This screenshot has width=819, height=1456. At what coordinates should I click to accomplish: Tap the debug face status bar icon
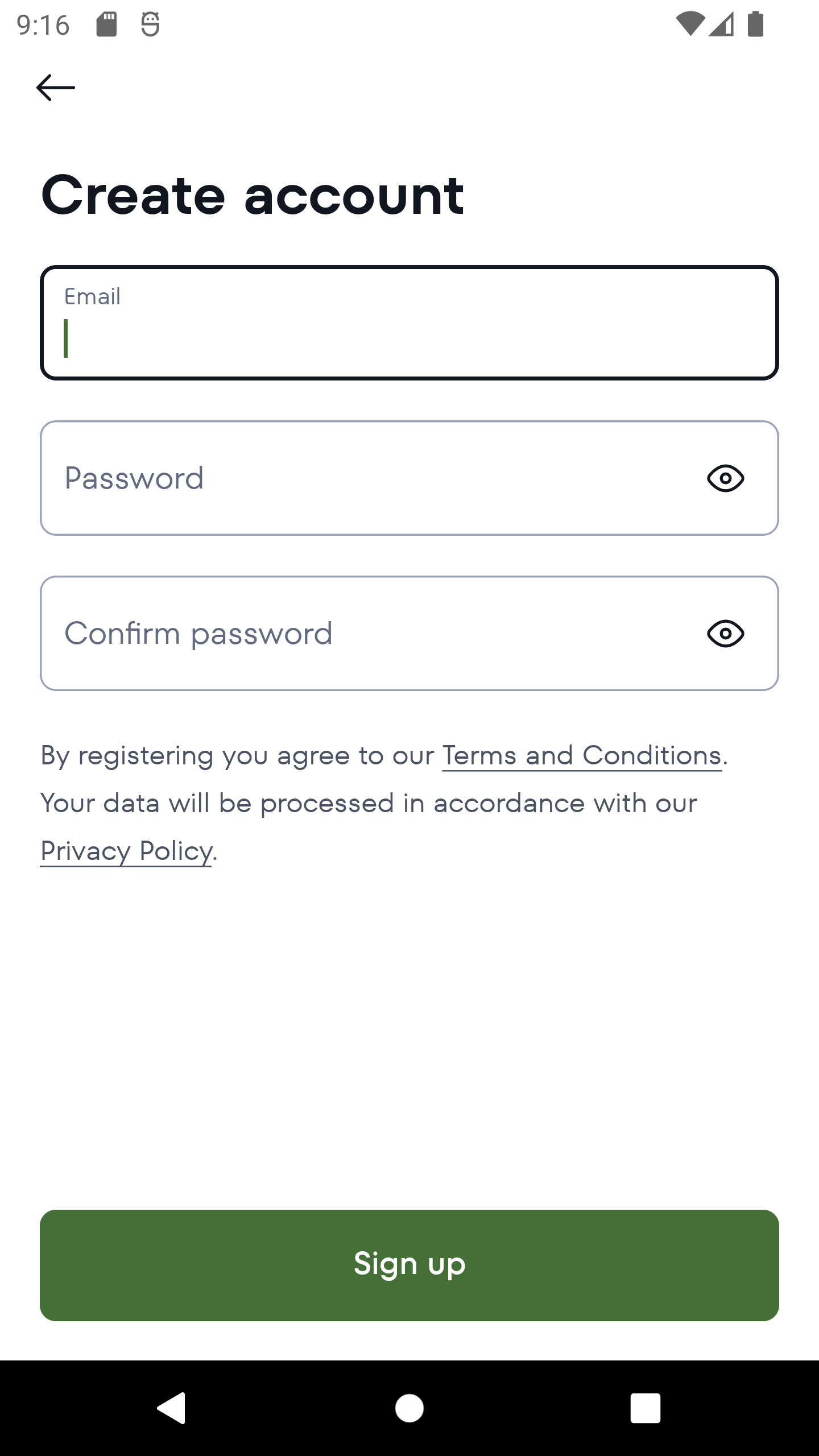[x=150, y=24]
